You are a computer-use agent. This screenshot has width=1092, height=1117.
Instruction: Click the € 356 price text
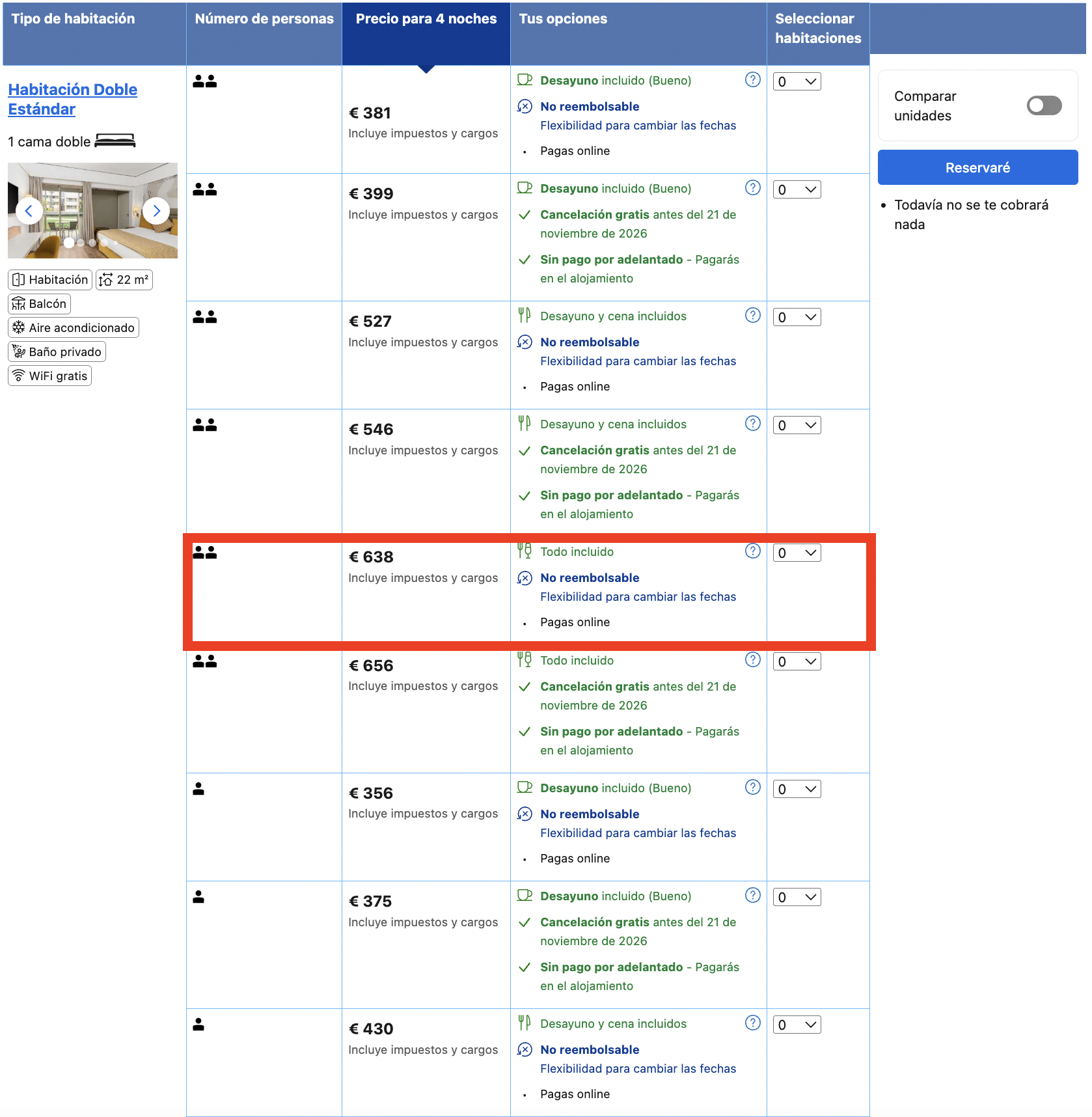(x=371, y=793)
